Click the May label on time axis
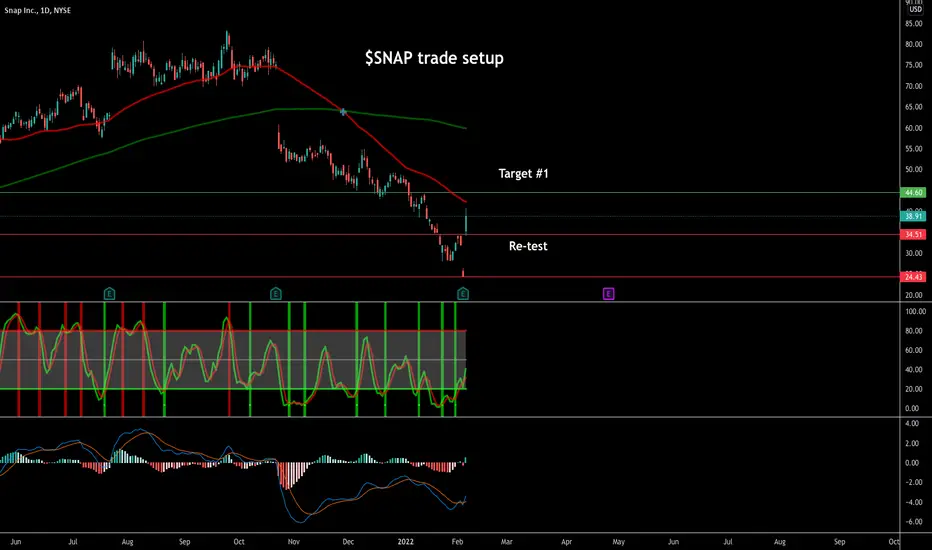The image size is (932, 550). [619, 542]
